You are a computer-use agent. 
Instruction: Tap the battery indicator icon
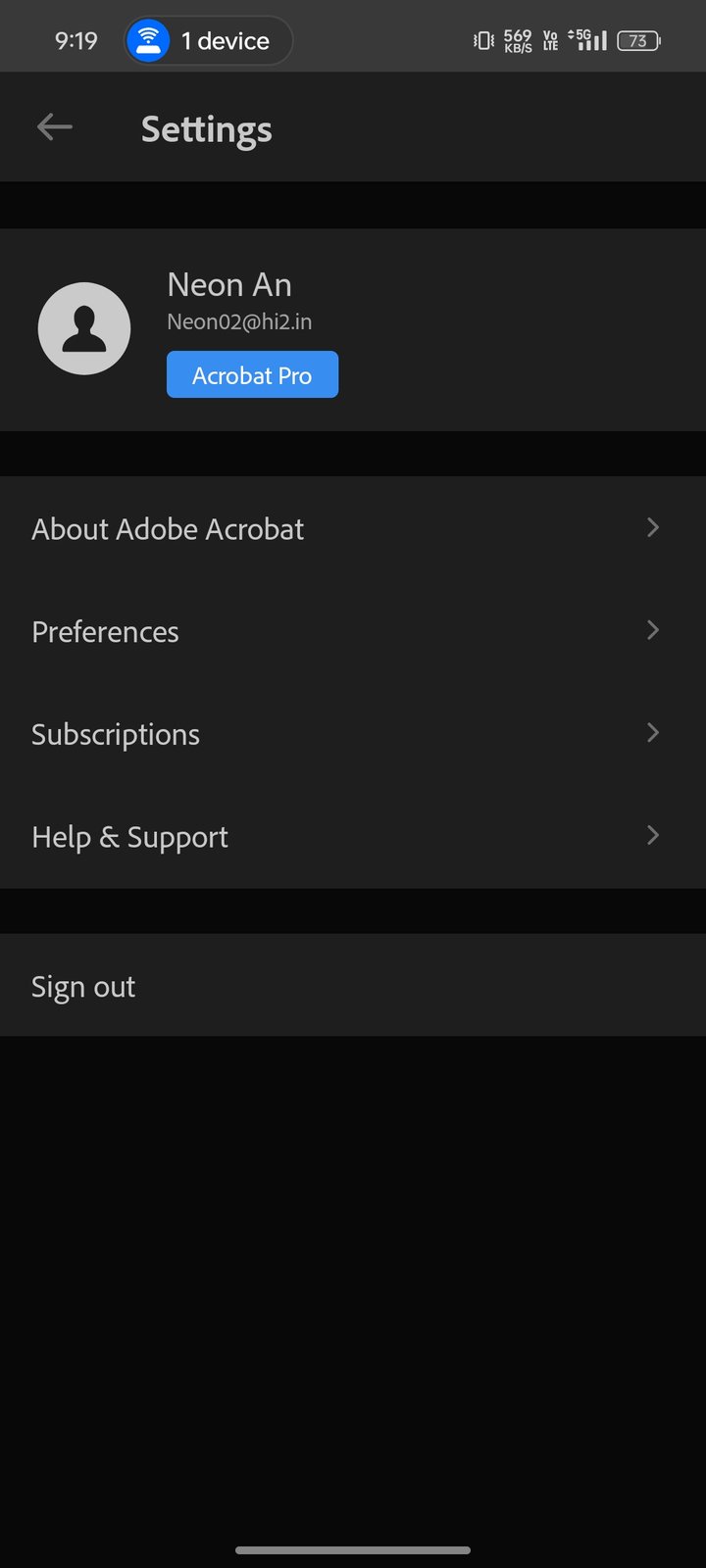coord(638,41)
